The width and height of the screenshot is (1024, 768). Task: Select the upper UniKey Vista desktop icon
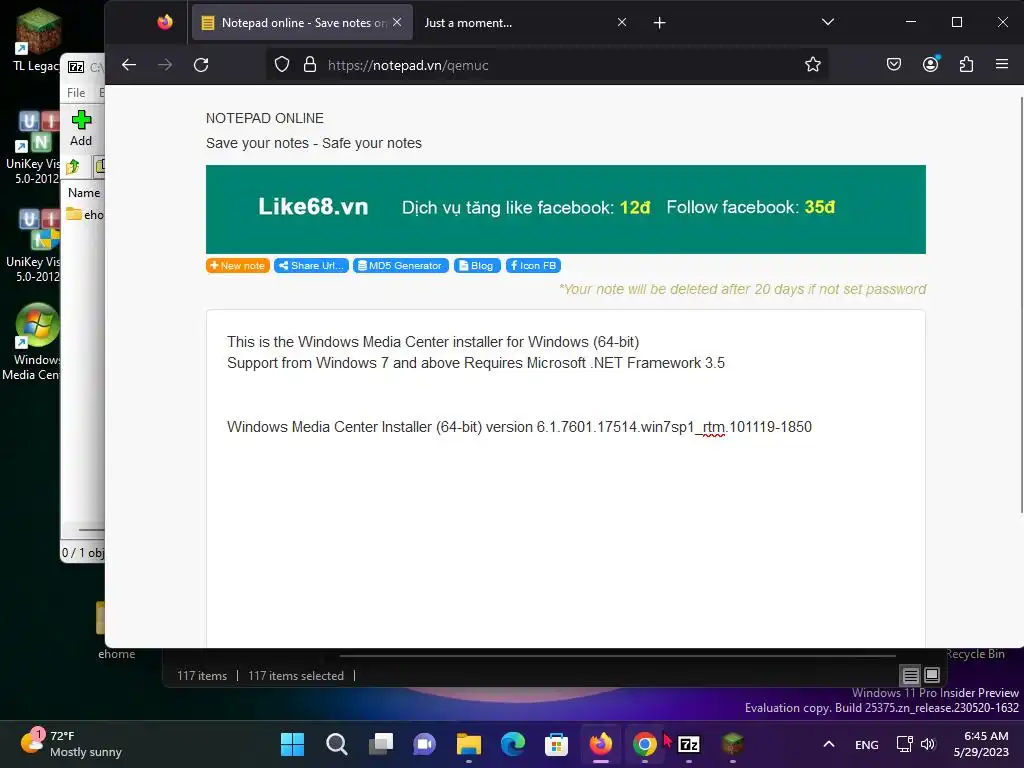click(x=34, y=147)
